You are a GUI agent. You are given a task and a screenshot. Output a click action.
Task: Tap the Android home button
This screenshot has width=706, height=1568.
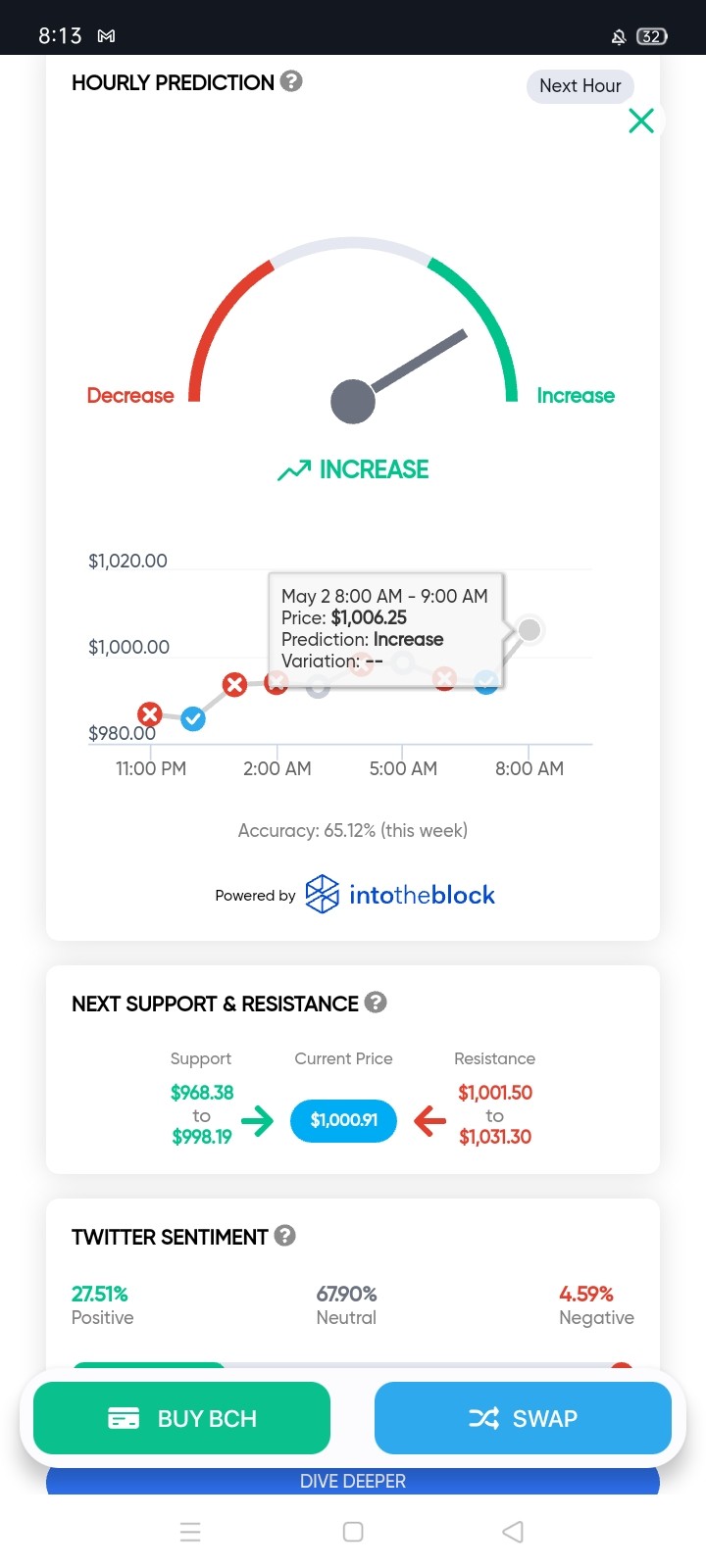(353, 1532)
